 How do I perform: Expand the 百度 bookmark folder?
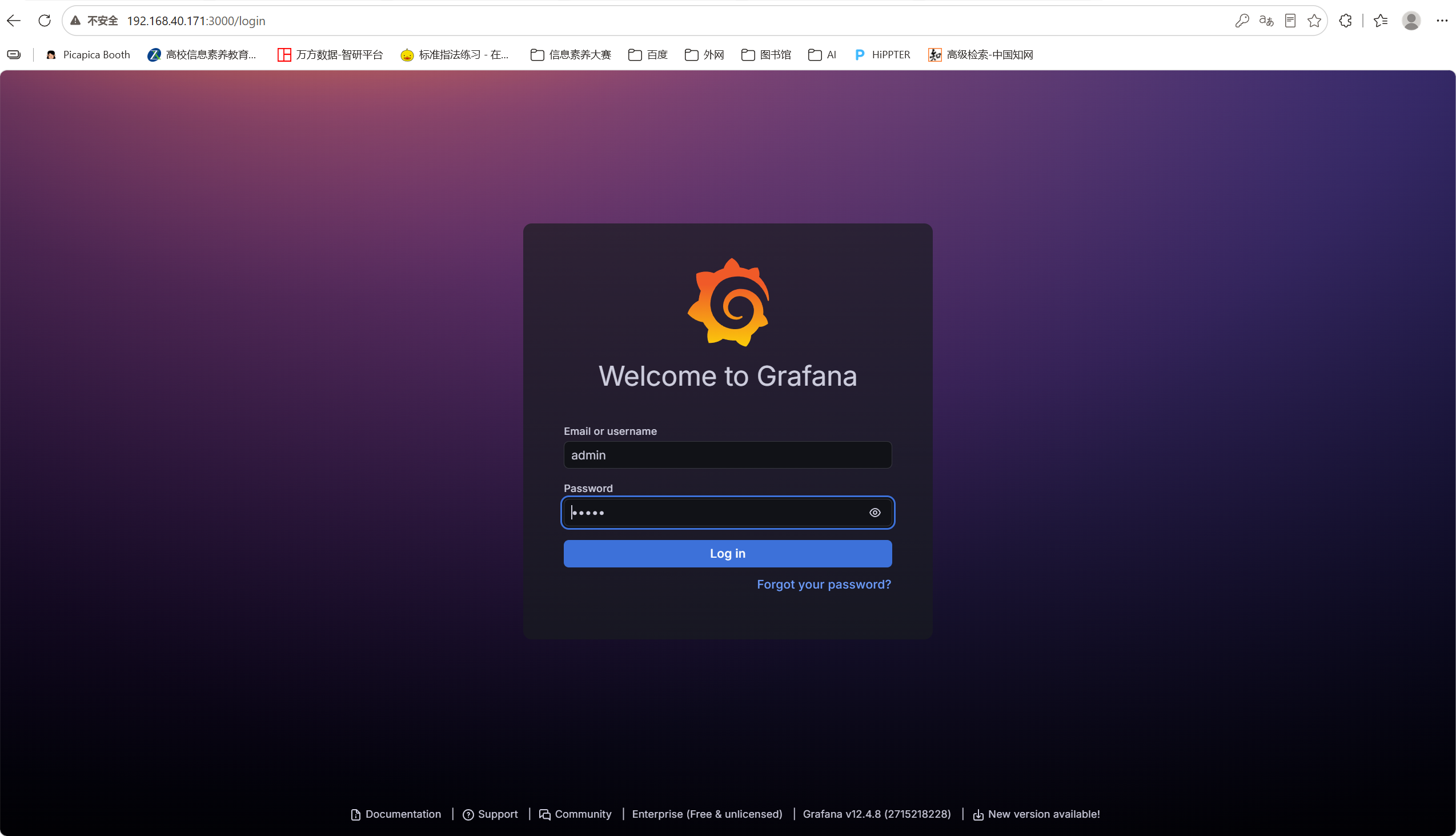(x=648, y=54)
